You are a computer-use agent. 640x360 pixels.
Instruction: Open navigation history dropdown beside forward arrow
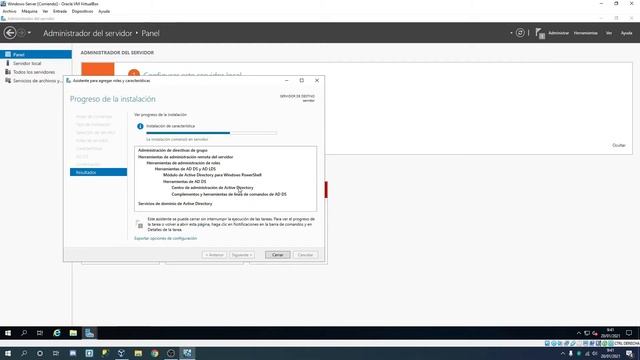click(29, 33)
